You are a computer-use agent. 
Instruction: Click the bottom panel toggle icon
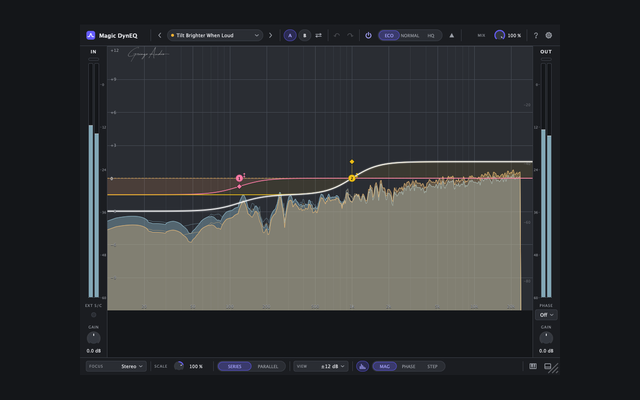click(548, 366)
